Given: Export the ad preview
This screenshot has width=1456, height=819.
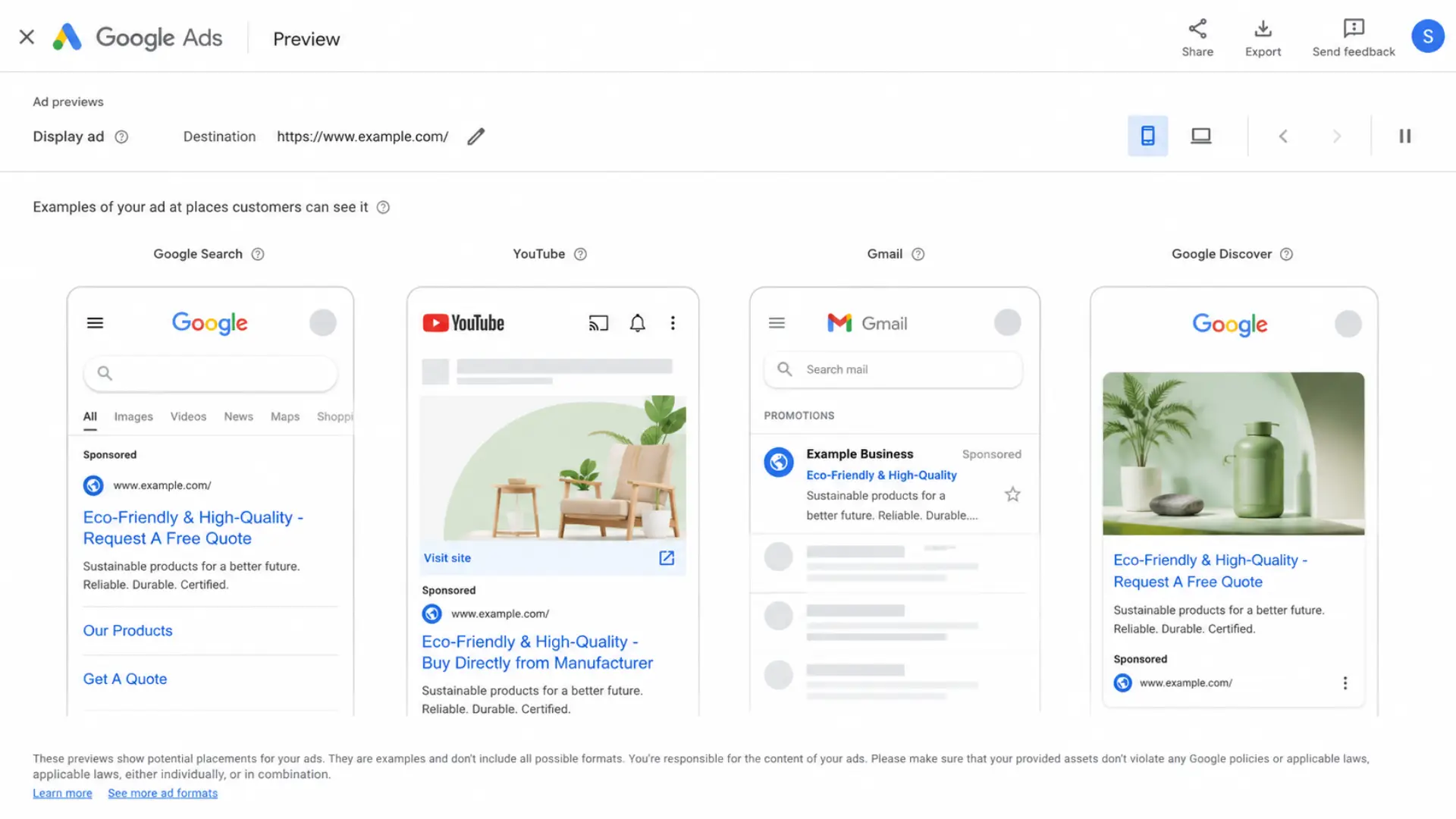Looking at the screenshot, I should [1263, 38].
